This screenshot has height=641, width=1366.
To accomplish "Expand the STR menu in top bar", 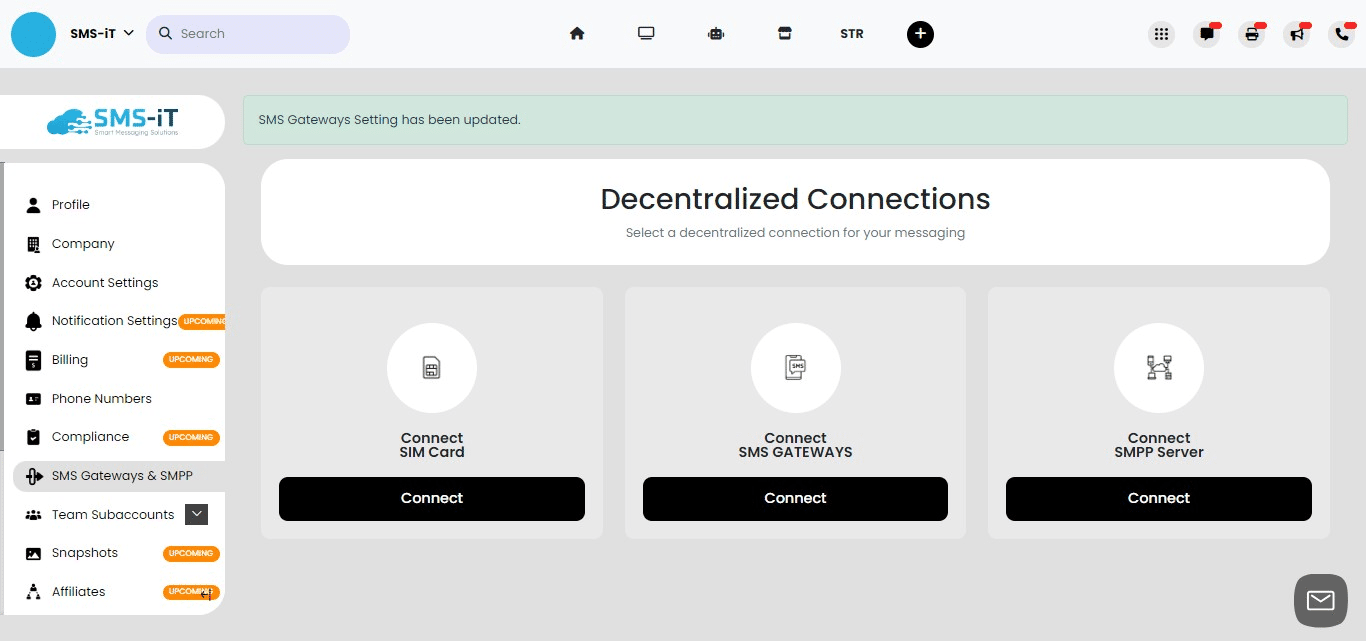I will (x=852, y=34).
